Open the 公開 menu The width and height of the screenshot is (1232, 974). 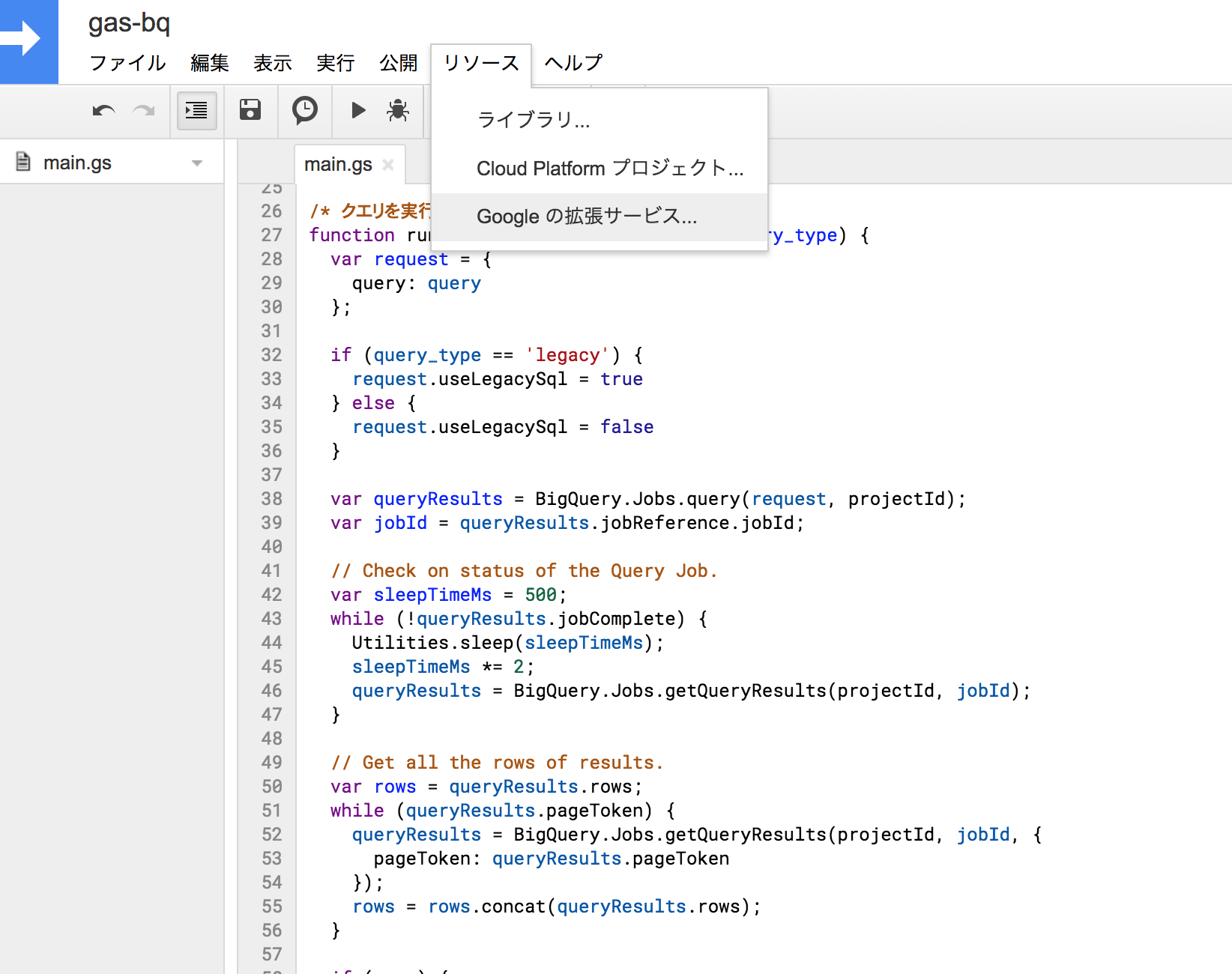[x=398, y=63]
